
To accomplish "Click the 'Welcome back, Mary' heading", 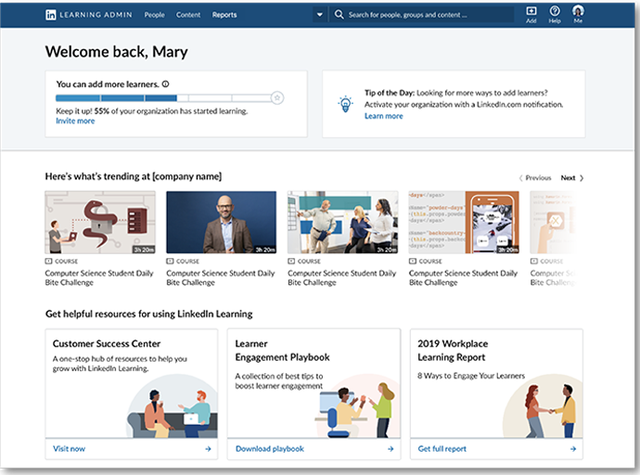I will (x=116, y=52).
